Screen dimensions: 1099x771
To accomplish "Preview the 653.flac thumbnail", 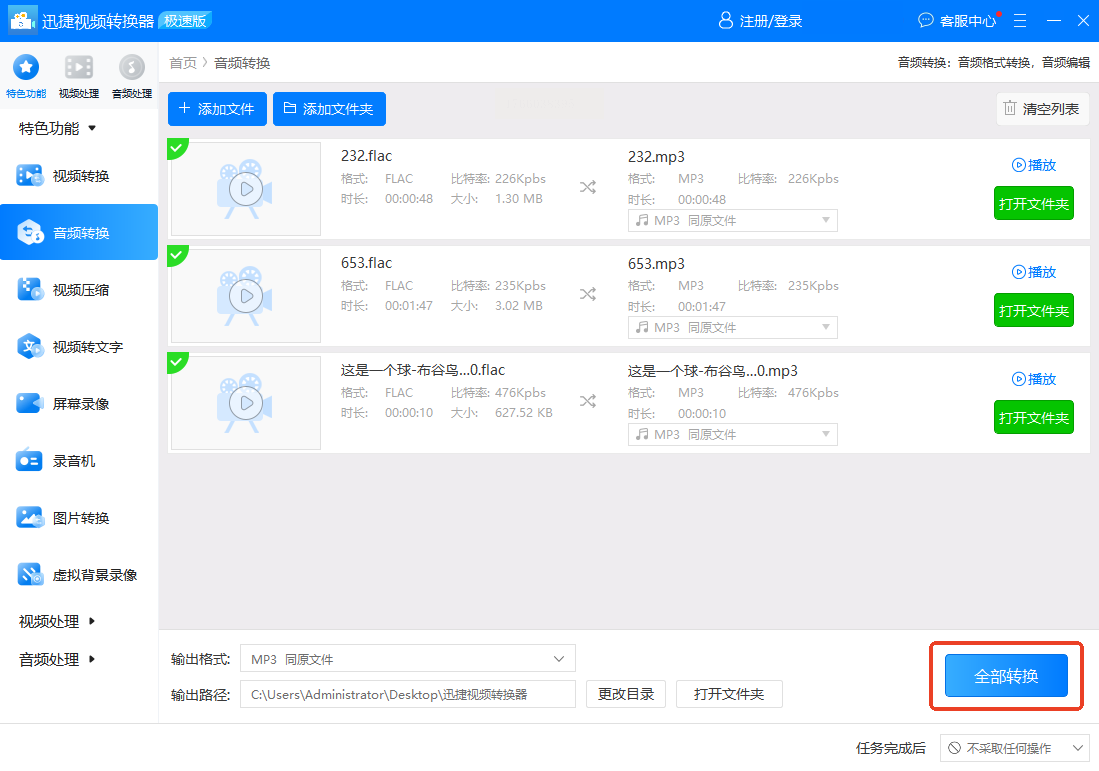I will click(x=246, y=296).
